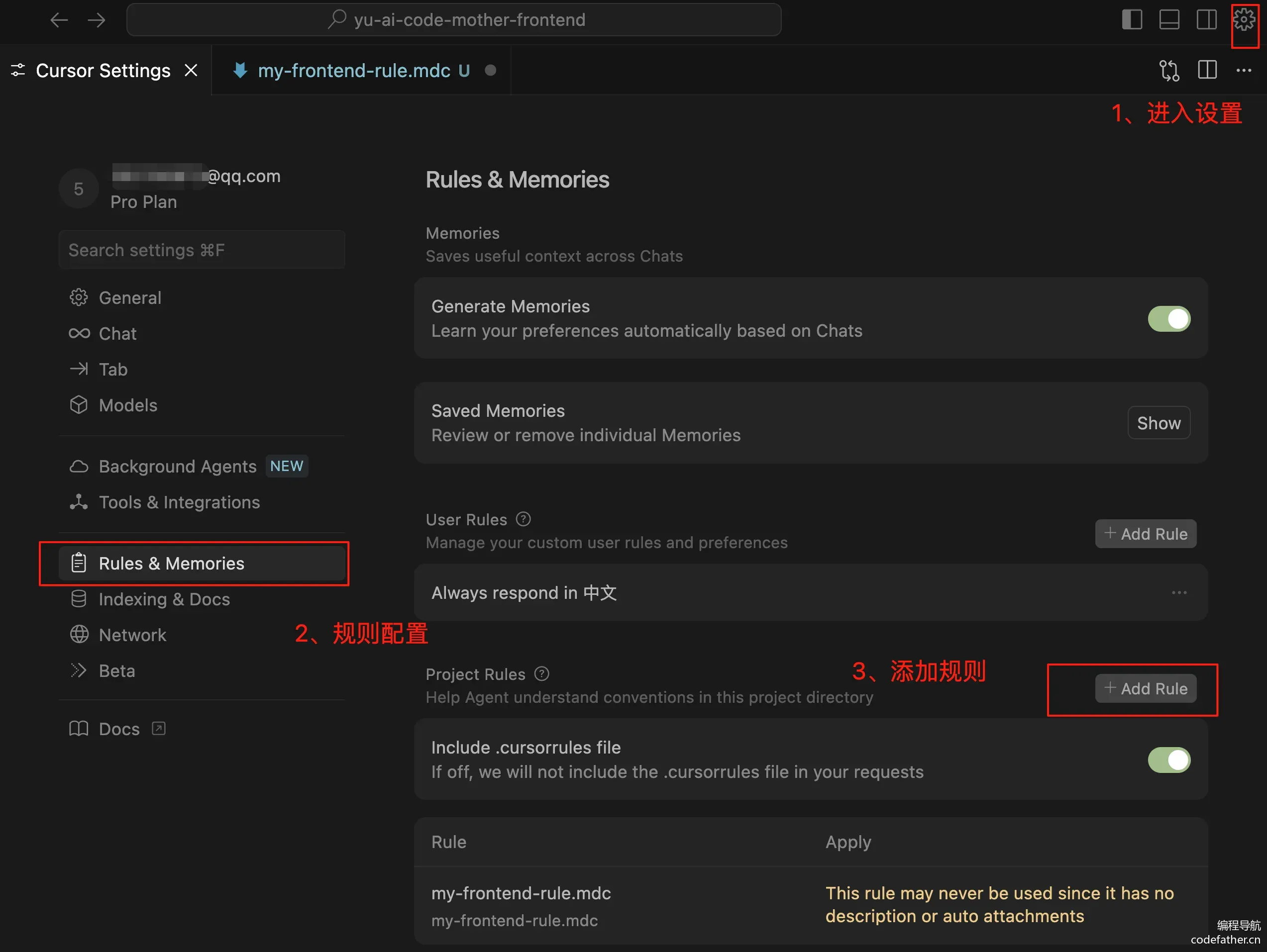Image resolution: width=1267 pixels, height=952 pixels.
Task: Click the Rule column header
Action: pyautogui.click(x=448, y=842)
